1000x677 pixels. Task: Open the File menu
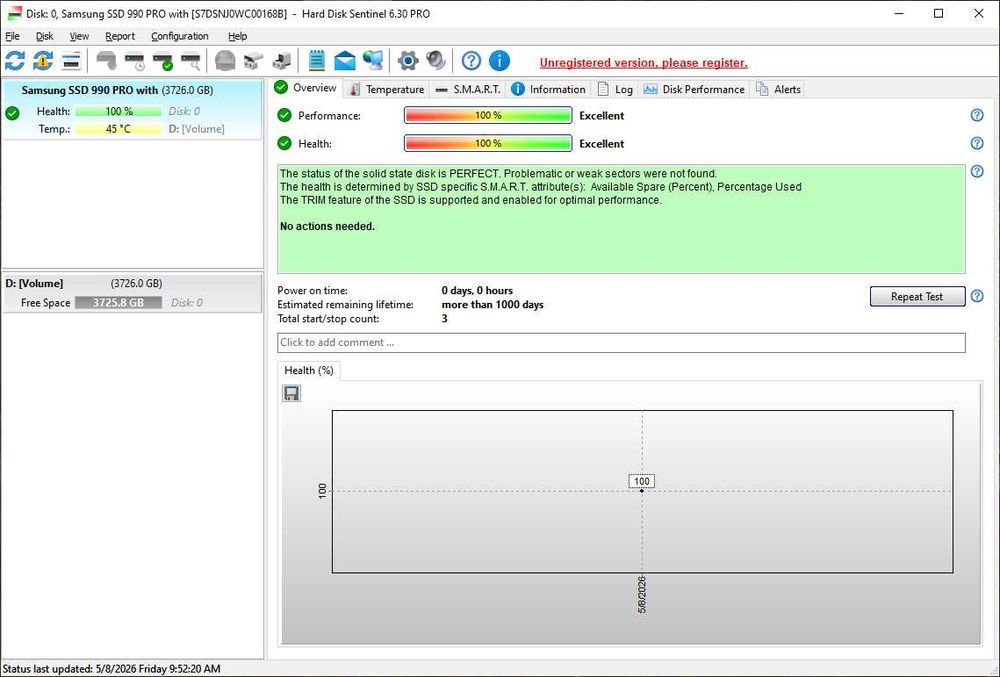(12, 36)
